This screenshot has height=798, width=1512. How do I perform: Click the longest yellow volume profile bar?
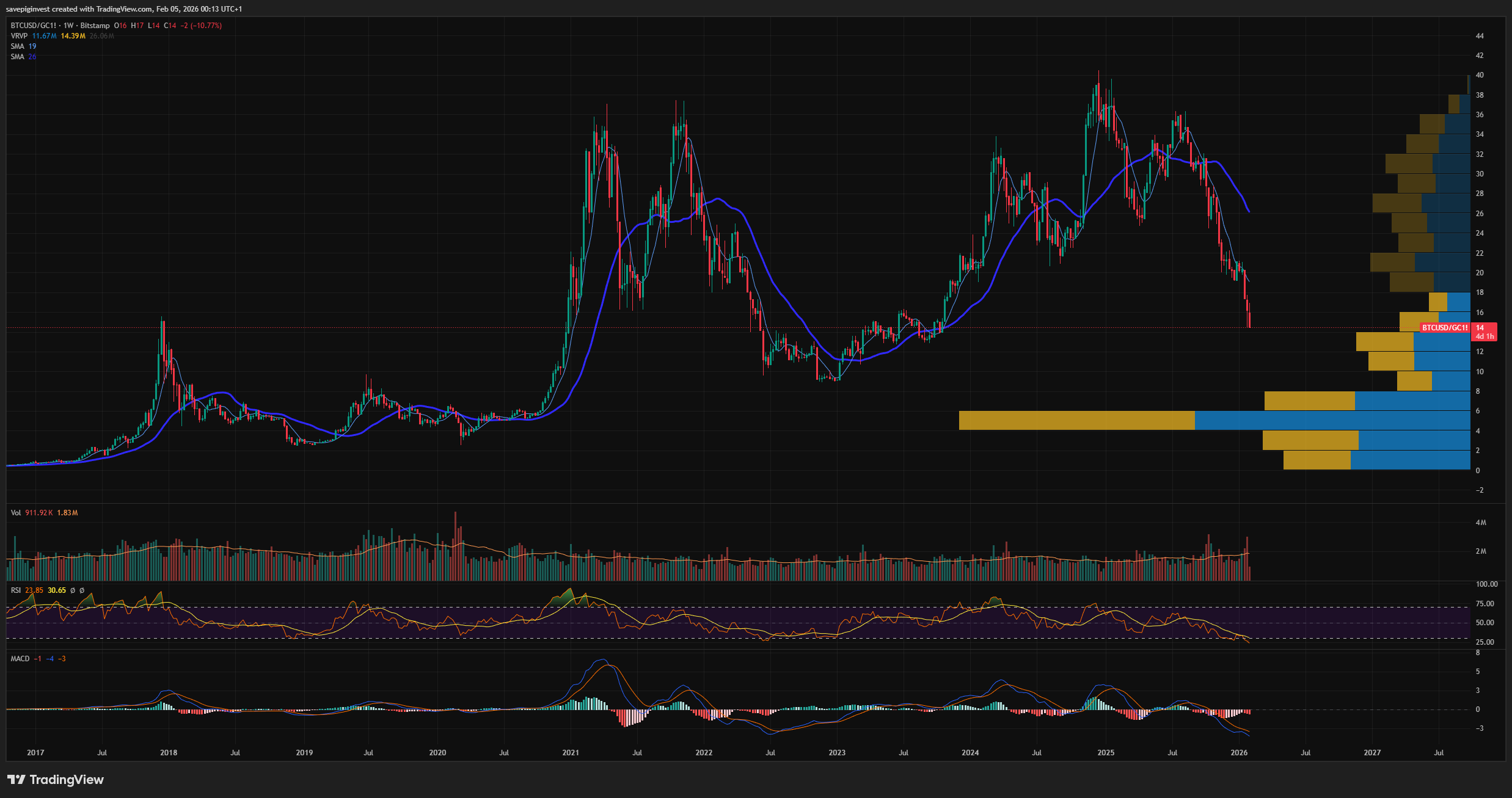tap(1076, 421)
